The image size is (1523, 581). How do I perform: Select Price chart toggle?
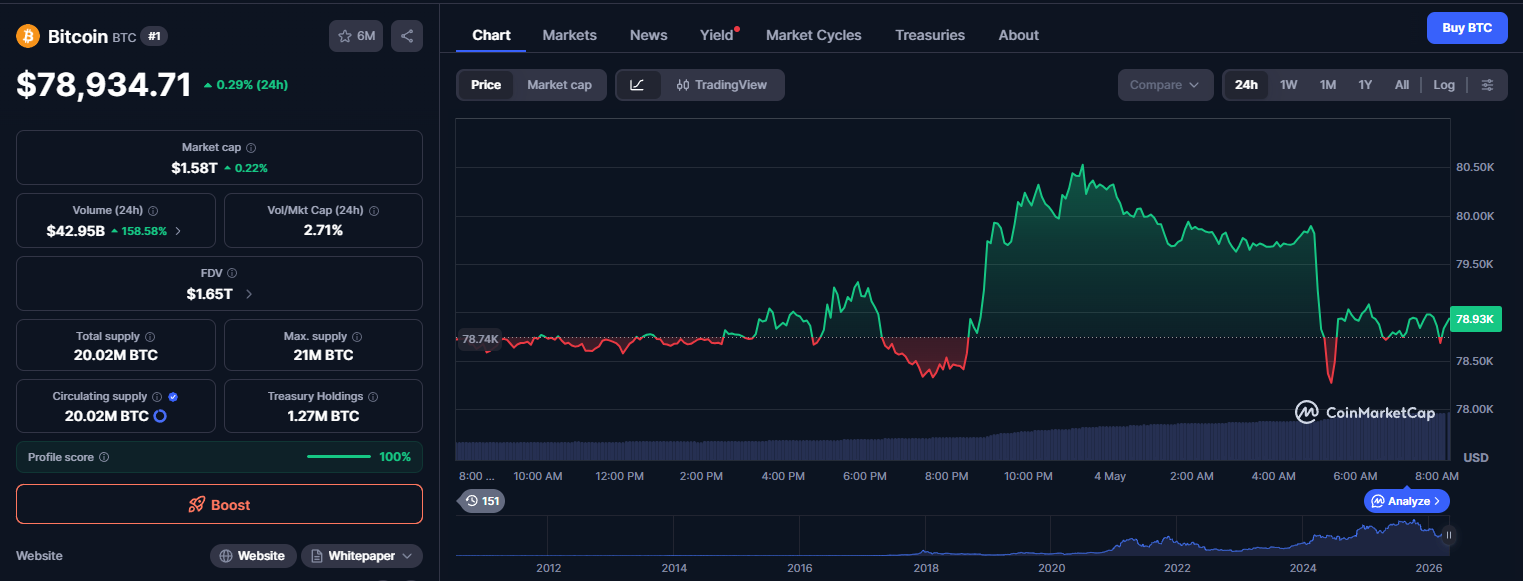click(486, 85)
